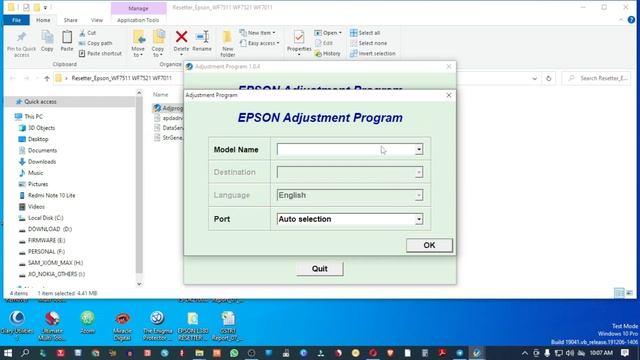Open the New item dropdown
This screenshot has height=360, width=640.
coord(258,33)
